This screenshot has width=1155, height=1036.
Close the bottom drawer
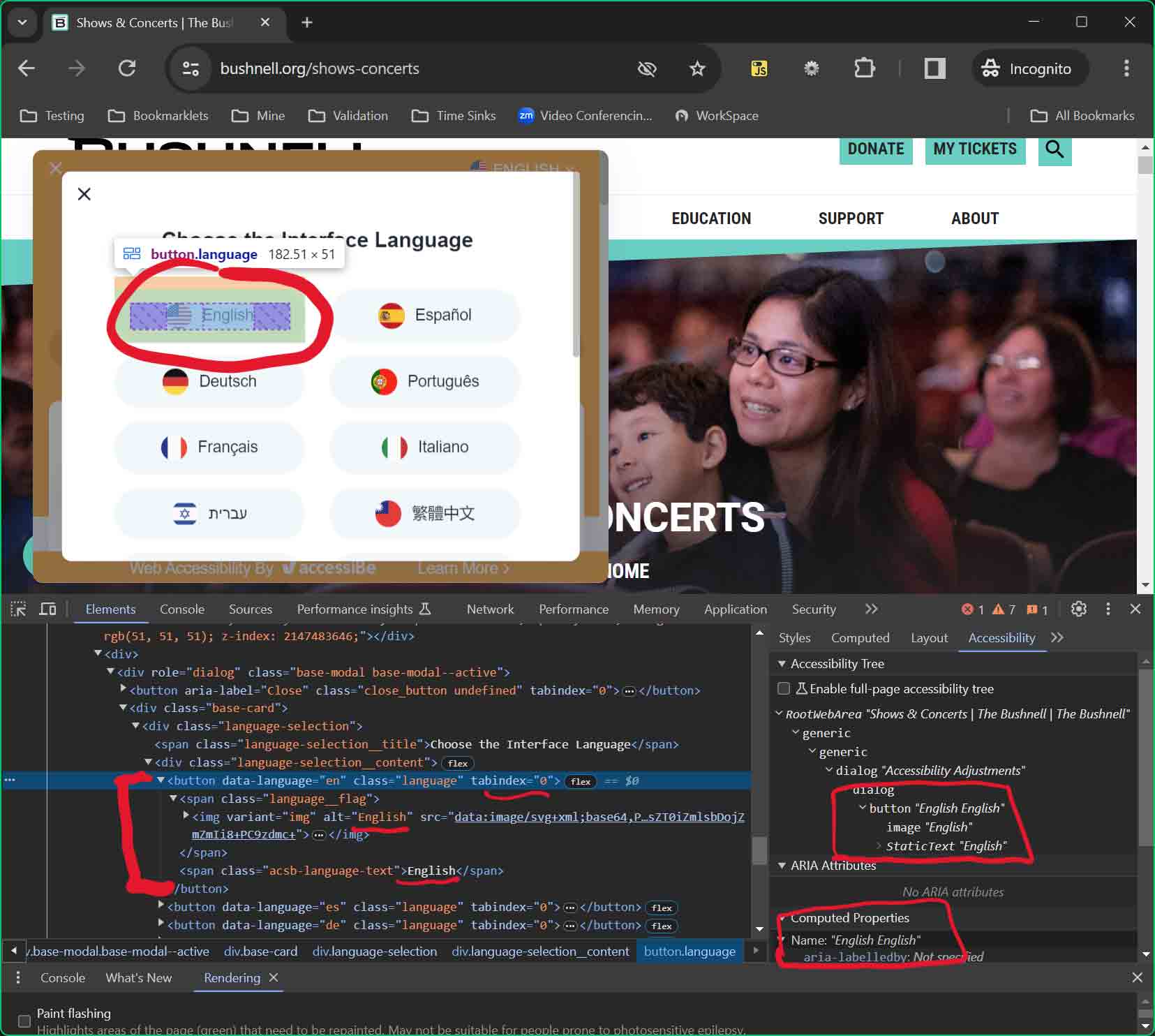(x=1137, y=977)
